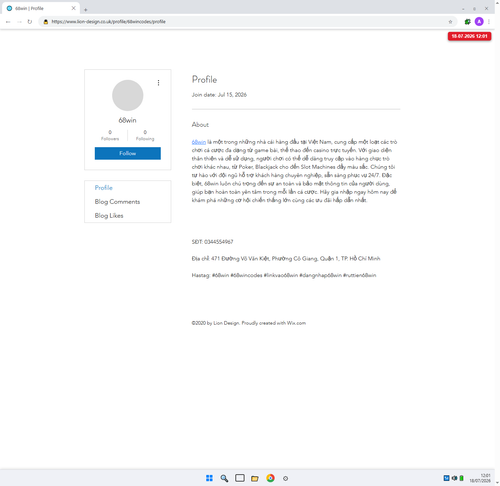Click the site security lock icon

(46, 22)
